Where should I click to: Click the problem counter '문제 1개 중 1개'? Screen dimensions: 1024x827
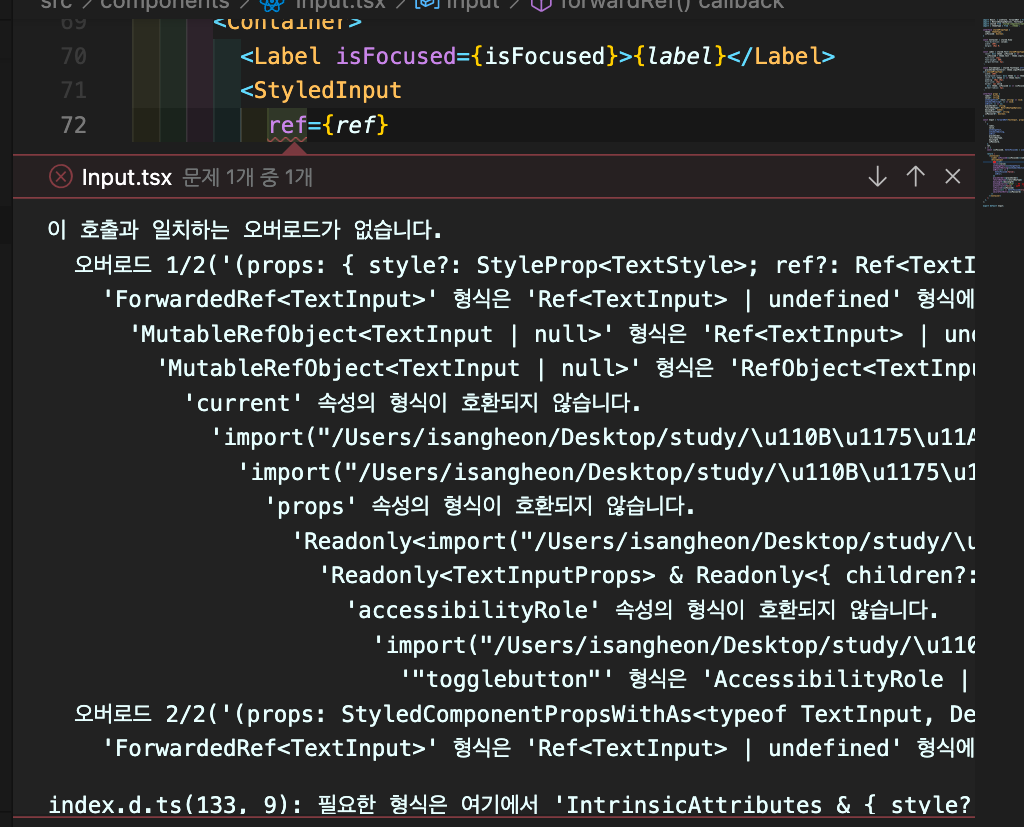tap(248, 177)
